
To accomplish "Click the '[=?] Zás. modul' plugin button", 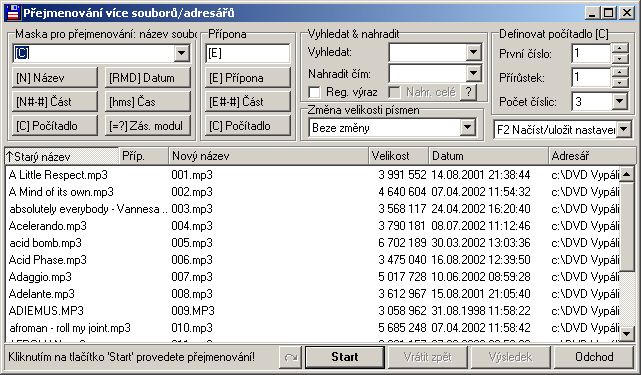I will [148, 126].
